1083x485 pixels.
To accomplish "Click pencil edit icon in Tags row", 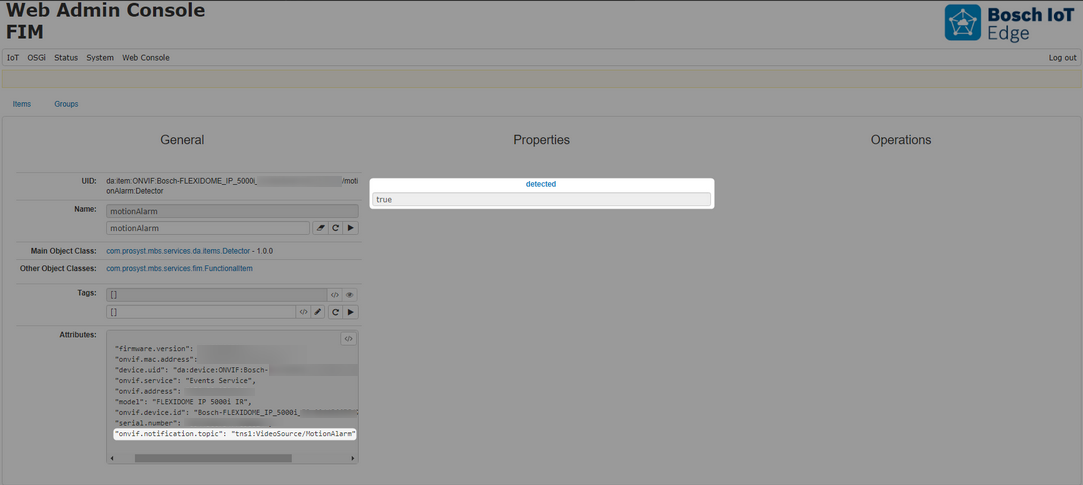I will [318, 312].
